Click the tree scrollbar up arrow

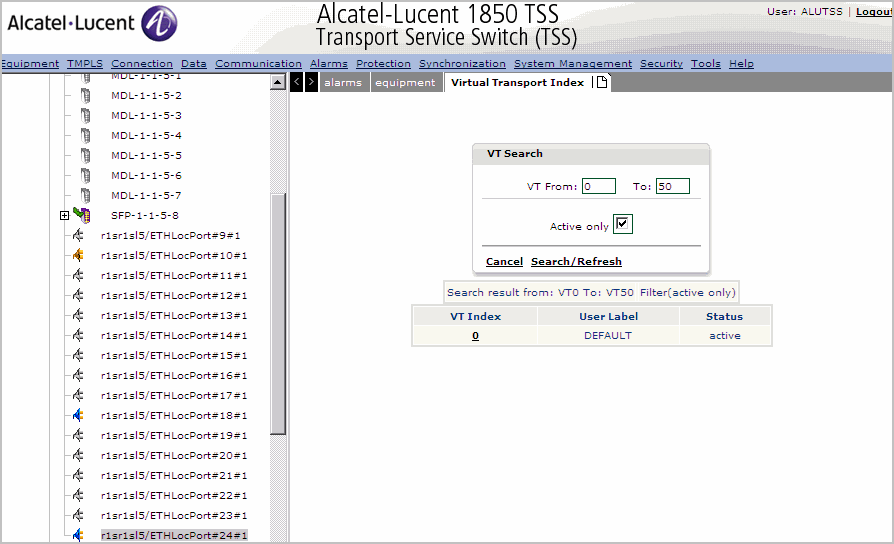(x=278, y=82)
